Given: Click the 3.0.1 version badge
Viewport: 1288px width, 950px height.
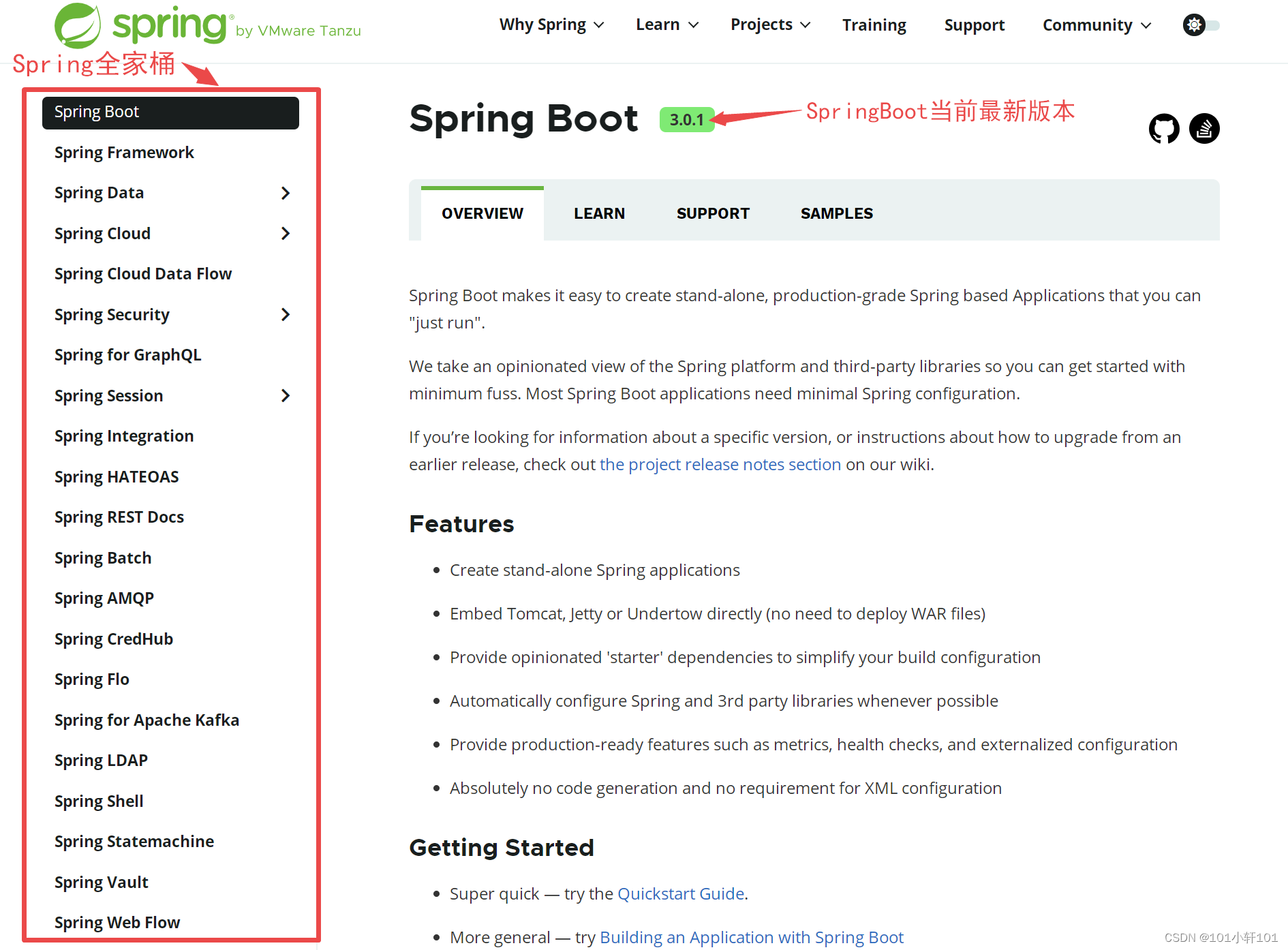Looking at the screenshot, I should 687,120.
